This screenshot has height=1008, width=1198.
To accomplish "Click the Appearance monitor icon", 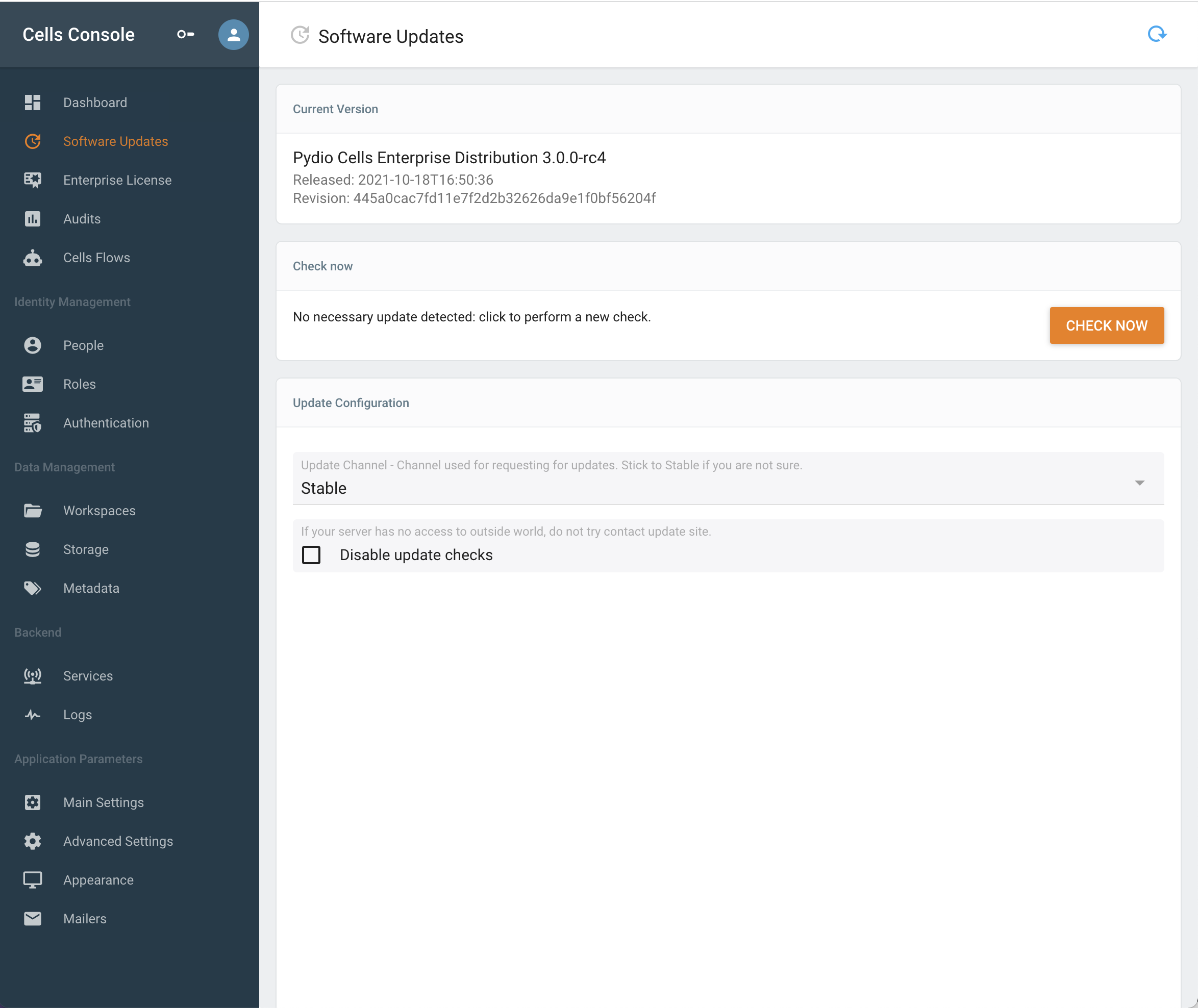I will click(x=33, y=880).
